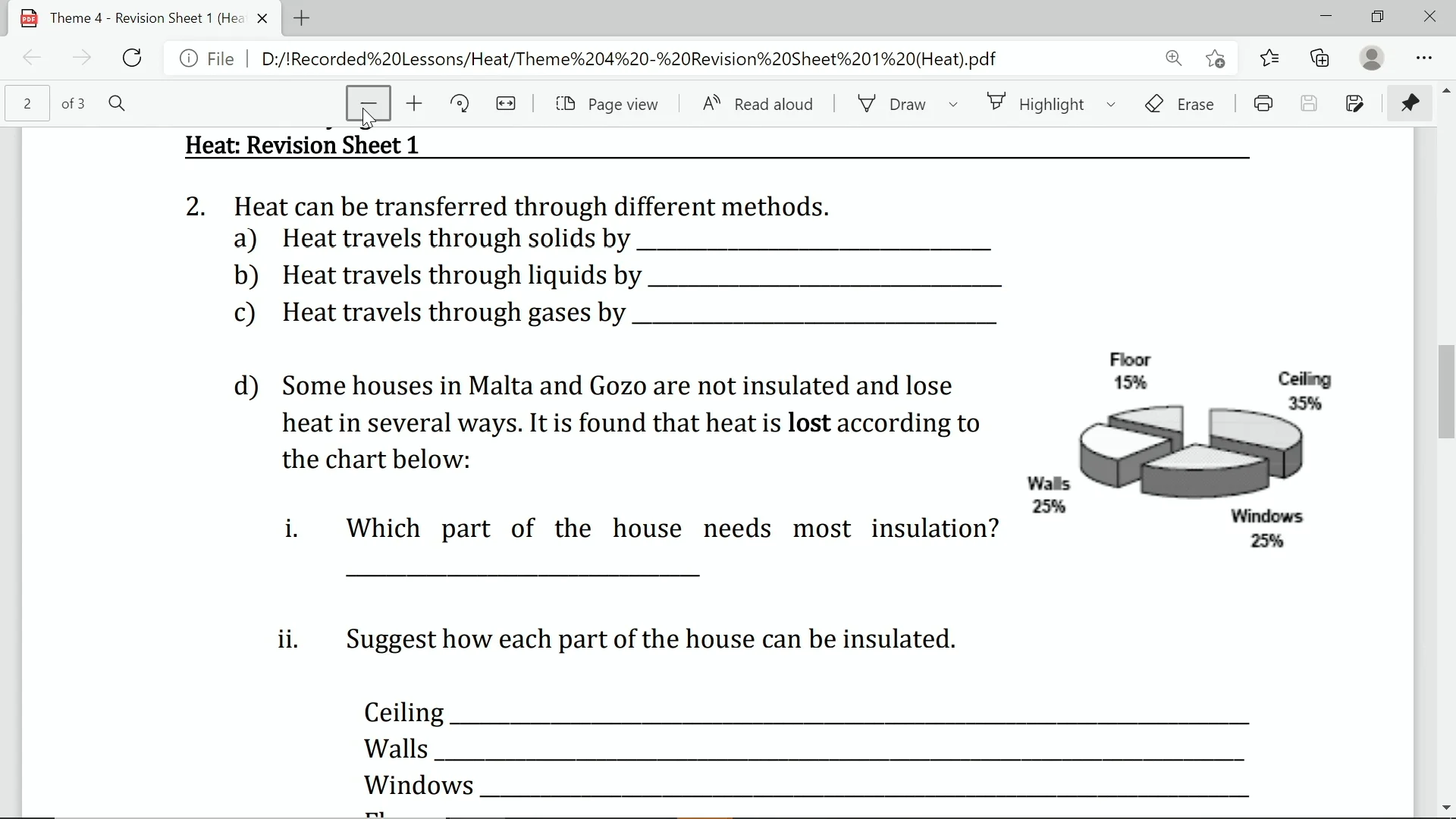The image size is (1456, 819).
Task: Save the PDF document
Action: coord(1310,104)
